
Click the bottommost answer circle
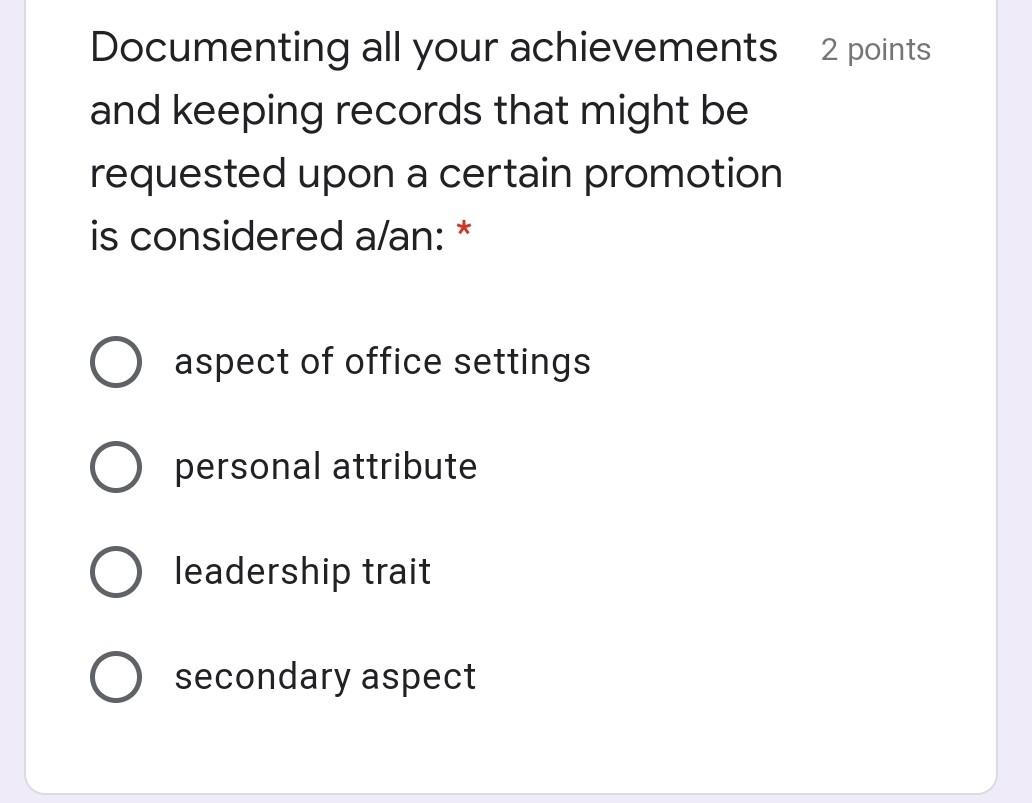[x=115, y=676]
